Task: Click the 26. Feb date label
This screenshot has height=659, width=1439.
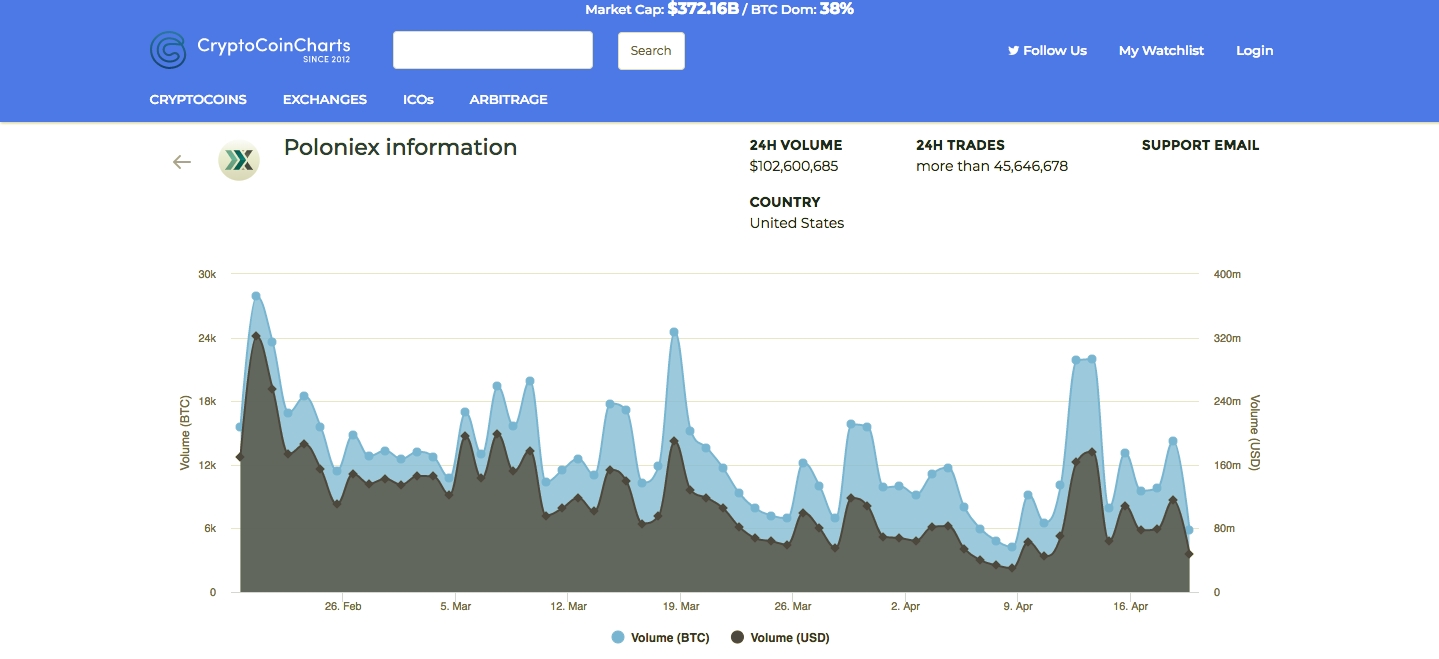Action: 343,606
